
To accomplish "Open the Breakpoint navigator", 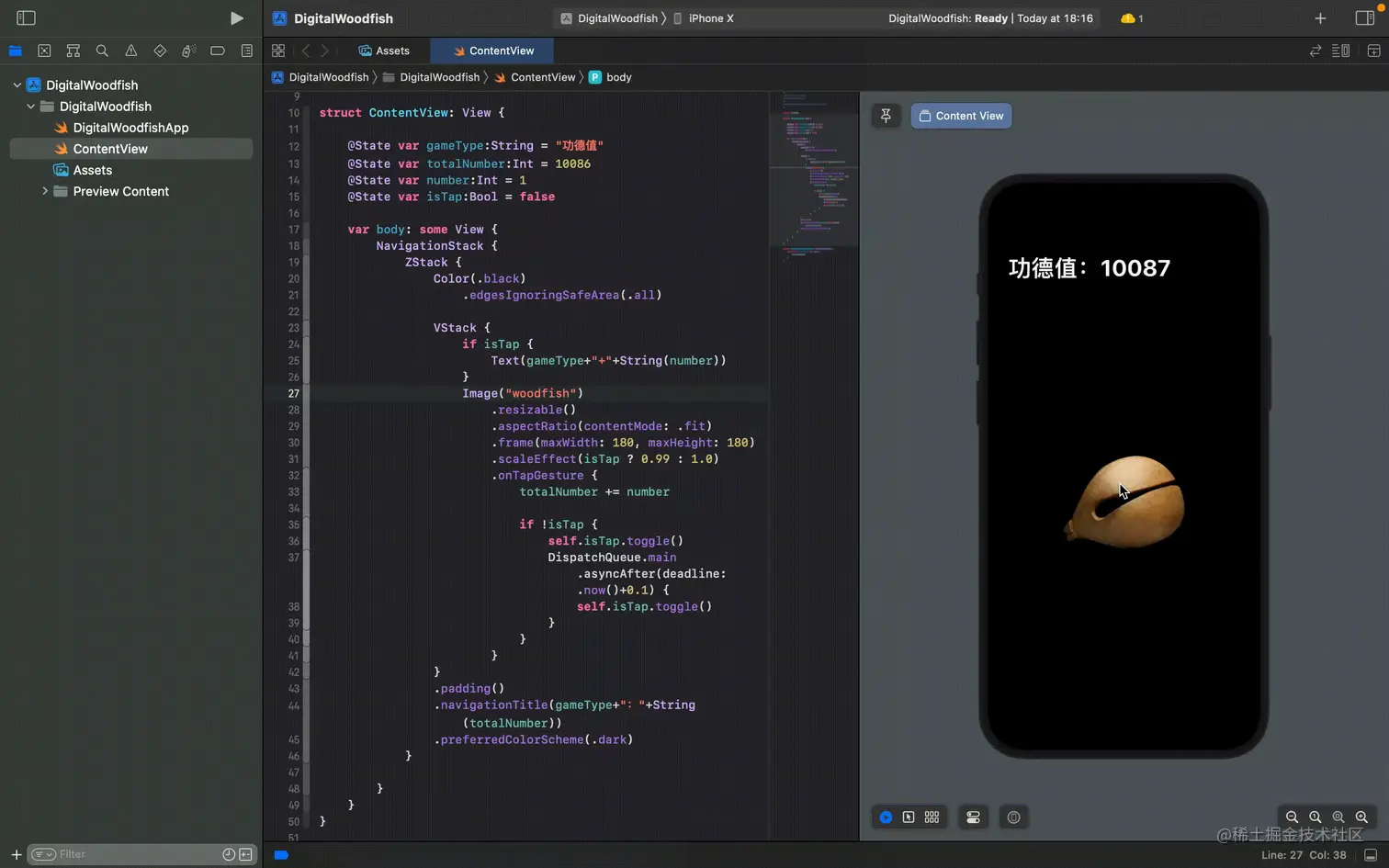I will (x=218, y=51).
